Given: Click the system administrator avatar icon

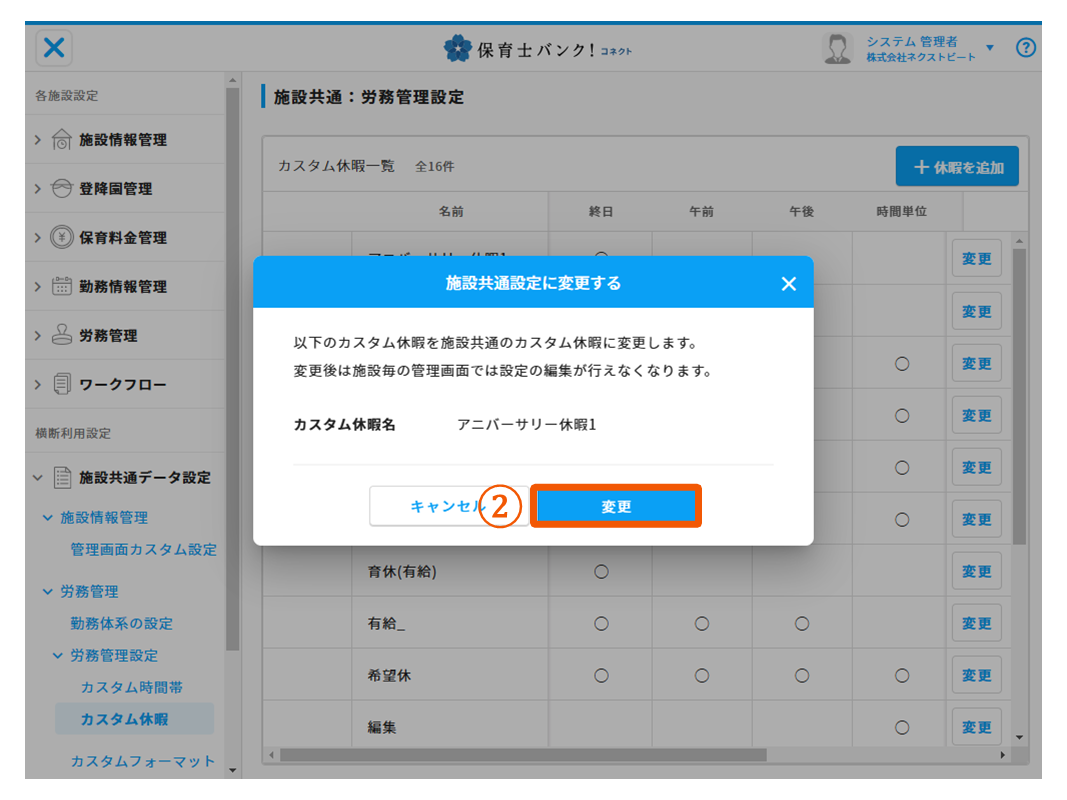Looking at the screenshot, I should pos(836,48).
